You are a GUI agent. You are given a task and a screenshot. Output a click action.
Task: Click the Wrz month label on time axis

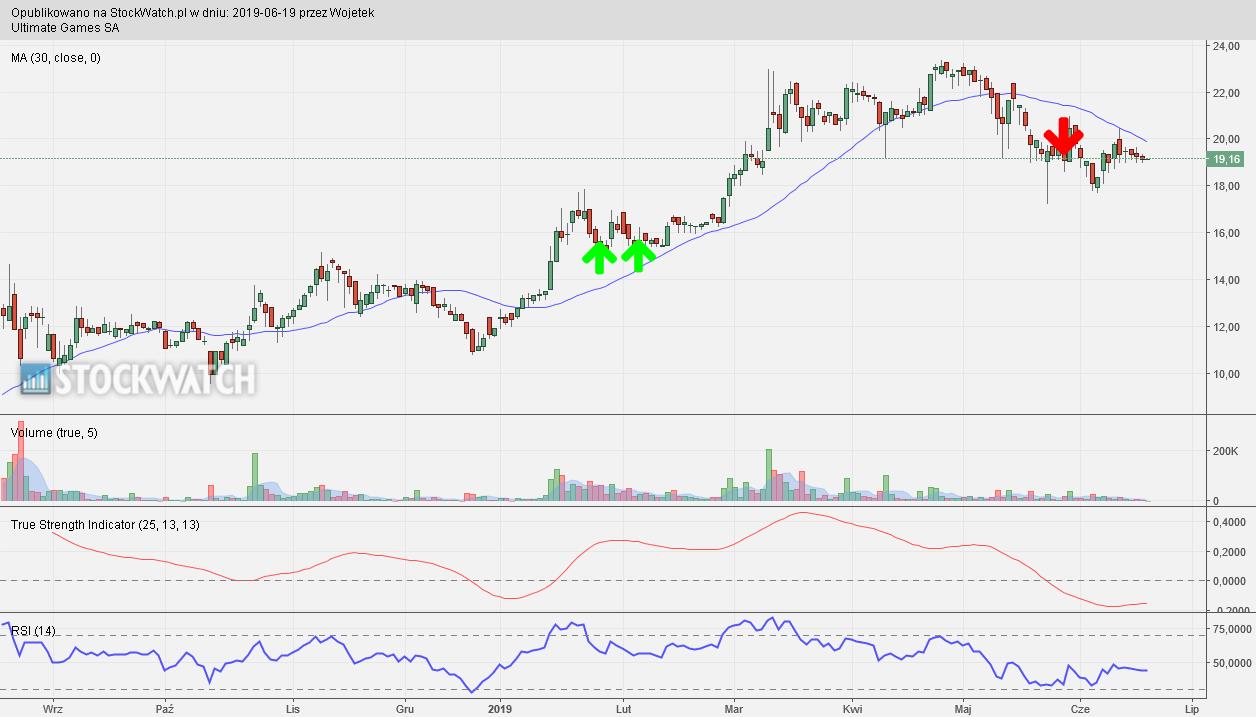click(53, 708)
